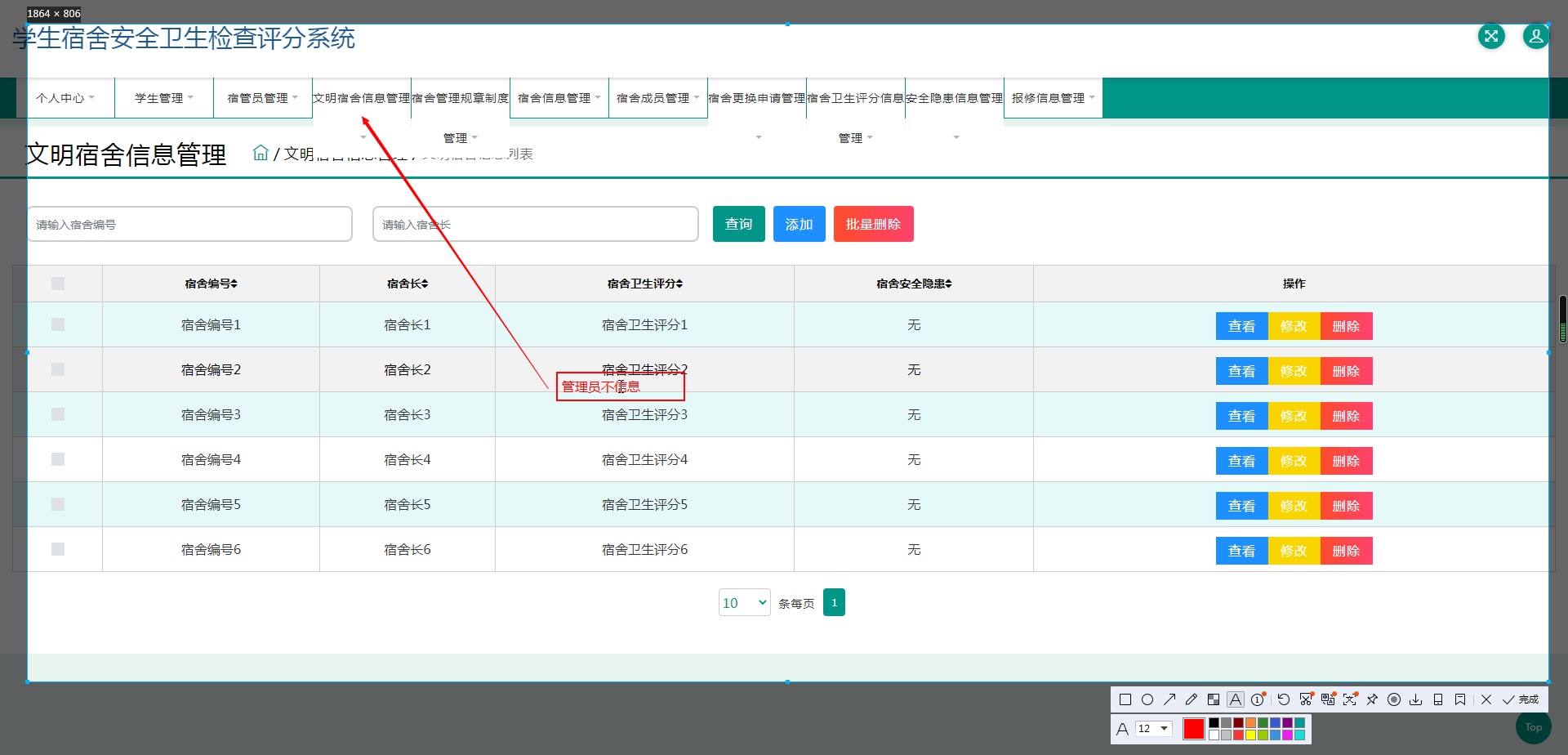Click the Top scroll-up button
Image resolution: width=1568 pixels, height=755 pixels.
(1534, 727)
